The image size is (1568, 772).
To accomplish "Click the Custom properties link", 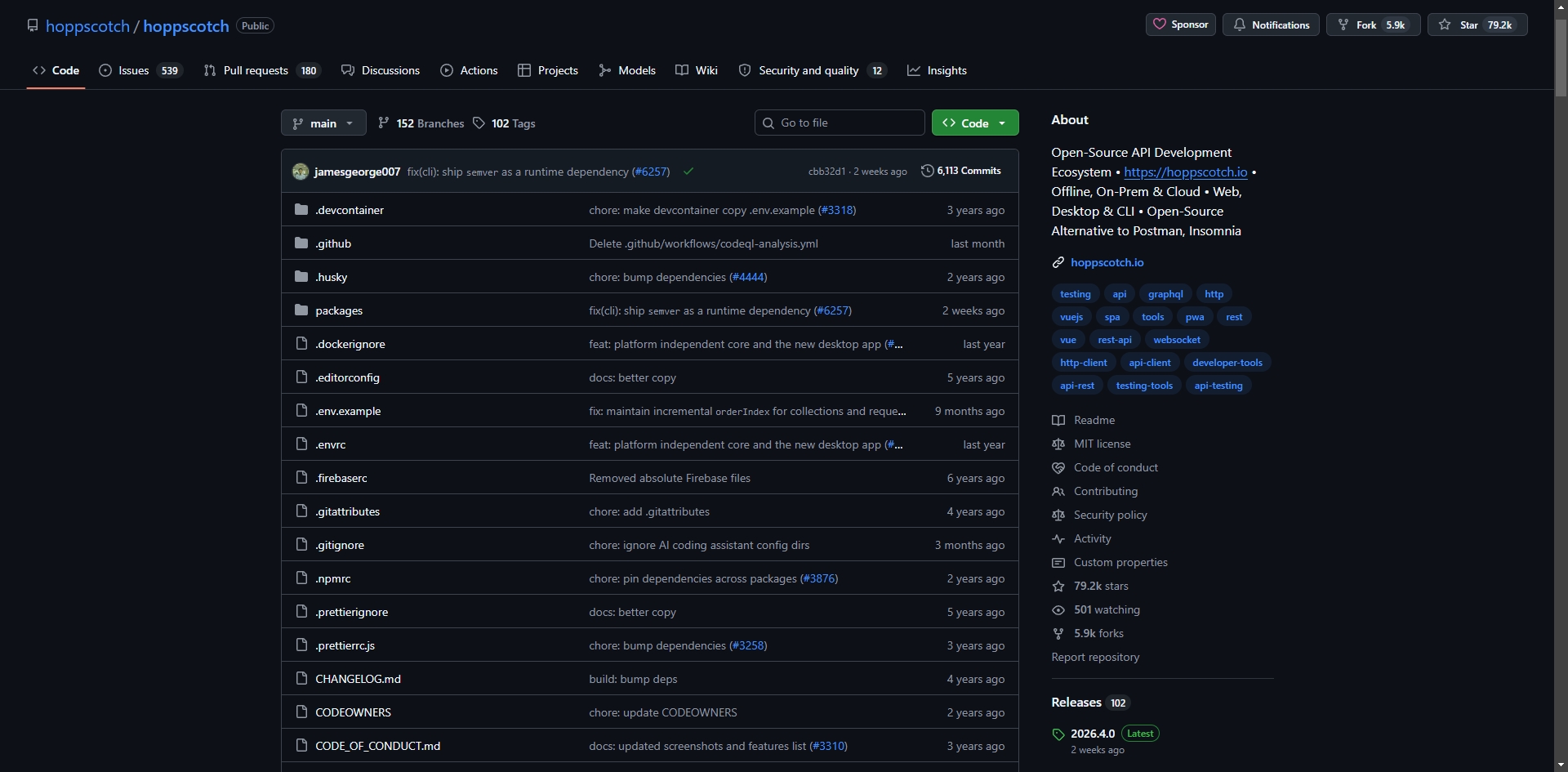I will click(1120, 562).
